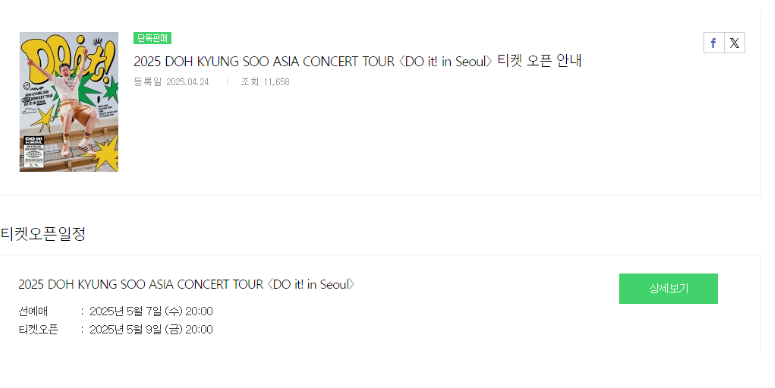
Task: Share this notice on Facebook
Action: [x=714, y=43]
